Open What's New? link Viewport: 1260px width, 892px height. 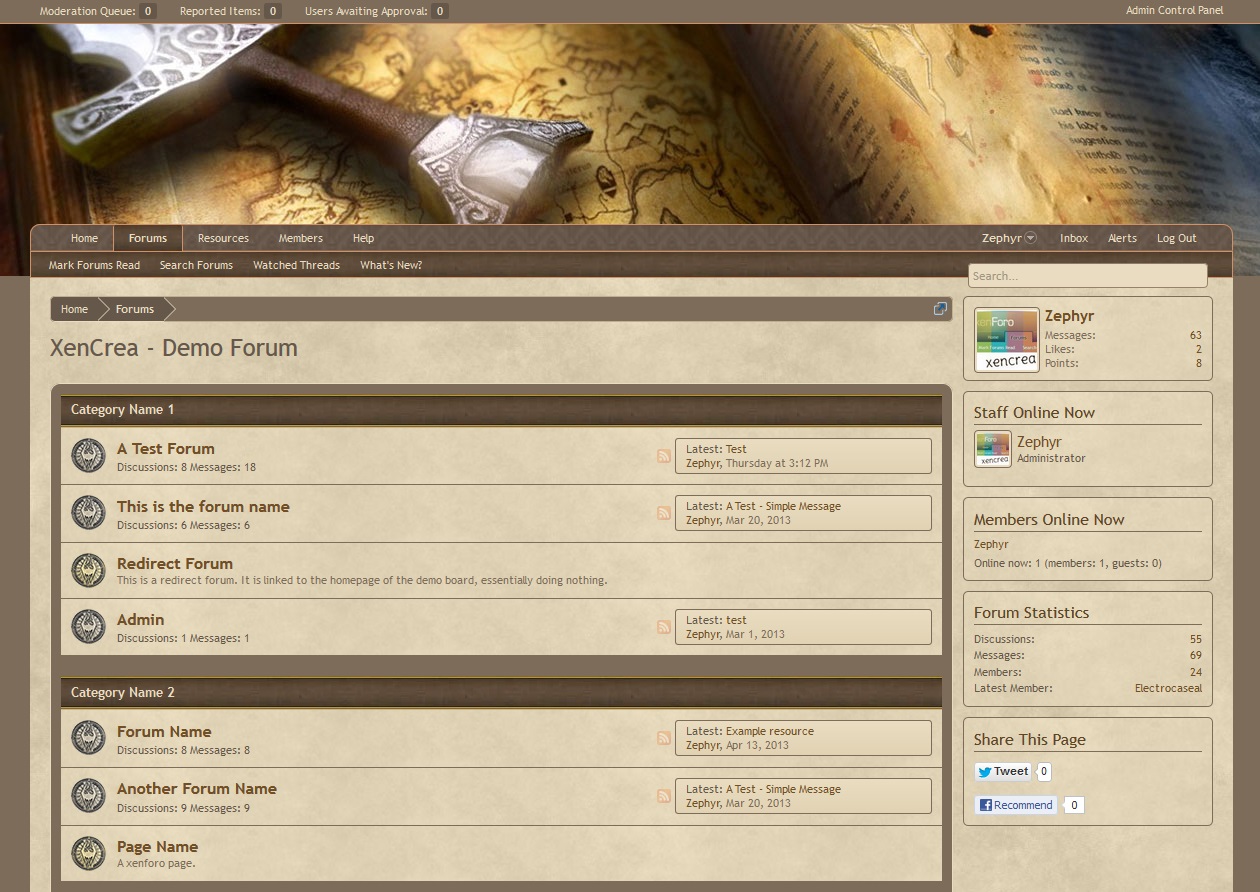tap(391, 265)
